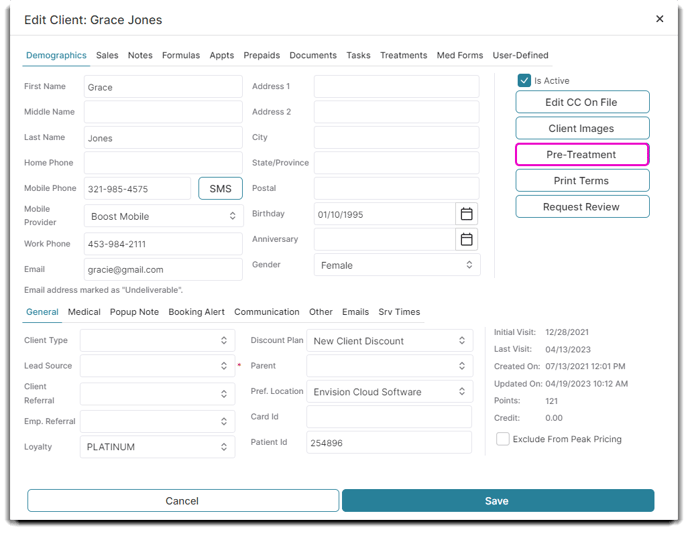The width and height of the screenshot is (688, 540).
Task: Click the Middle Name field
Action: click(x=163, y=112)
